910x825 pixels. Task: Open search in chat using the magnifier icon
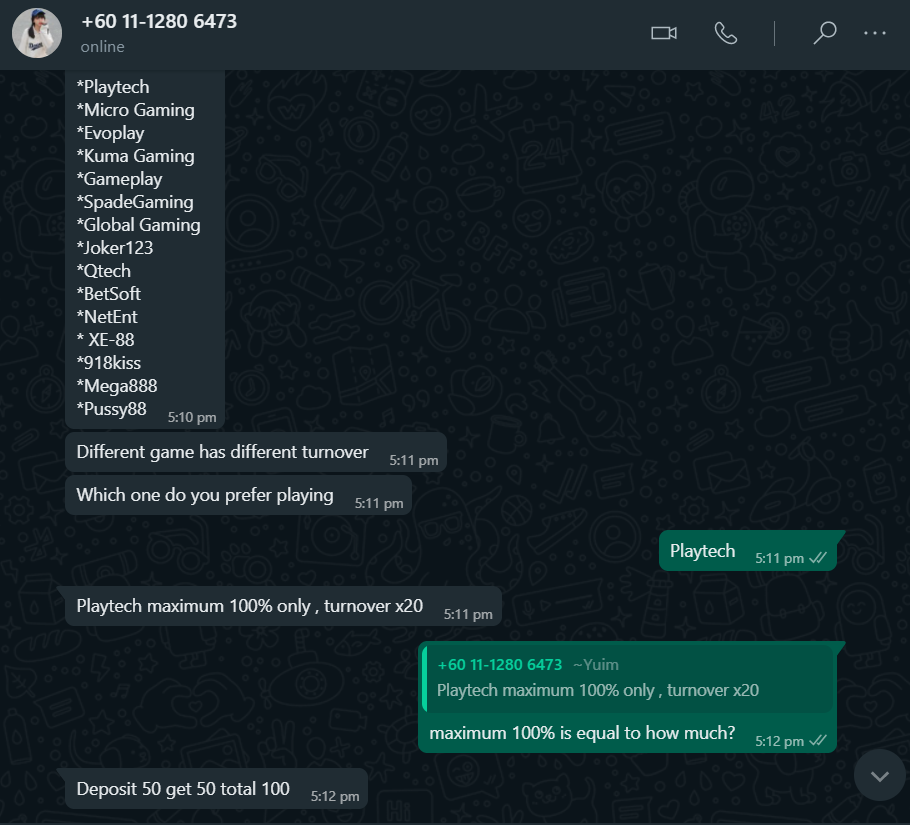pyautogui.click(x=824, y=33)
